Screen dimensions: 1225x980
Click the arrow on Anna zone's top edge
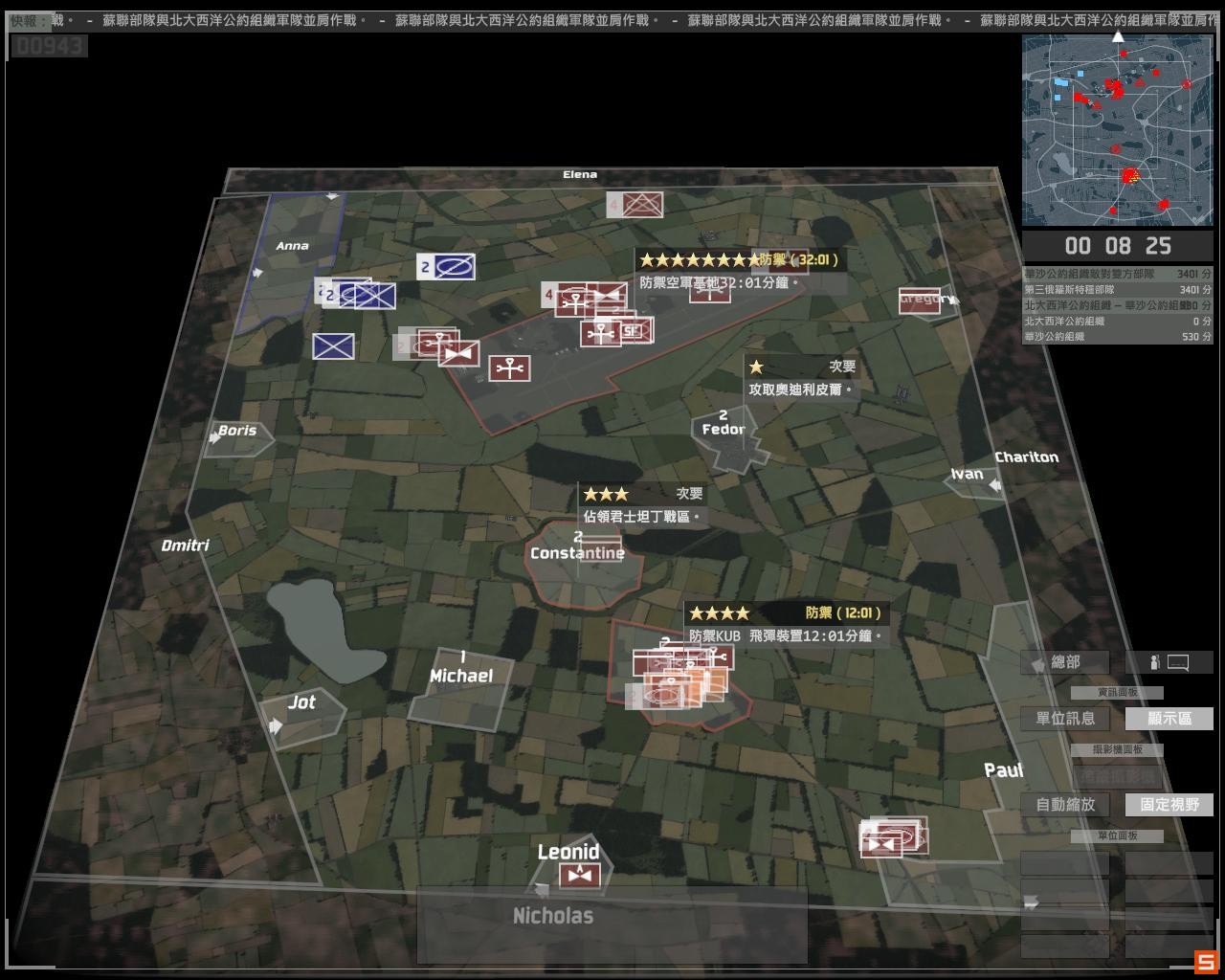(332, 196)
